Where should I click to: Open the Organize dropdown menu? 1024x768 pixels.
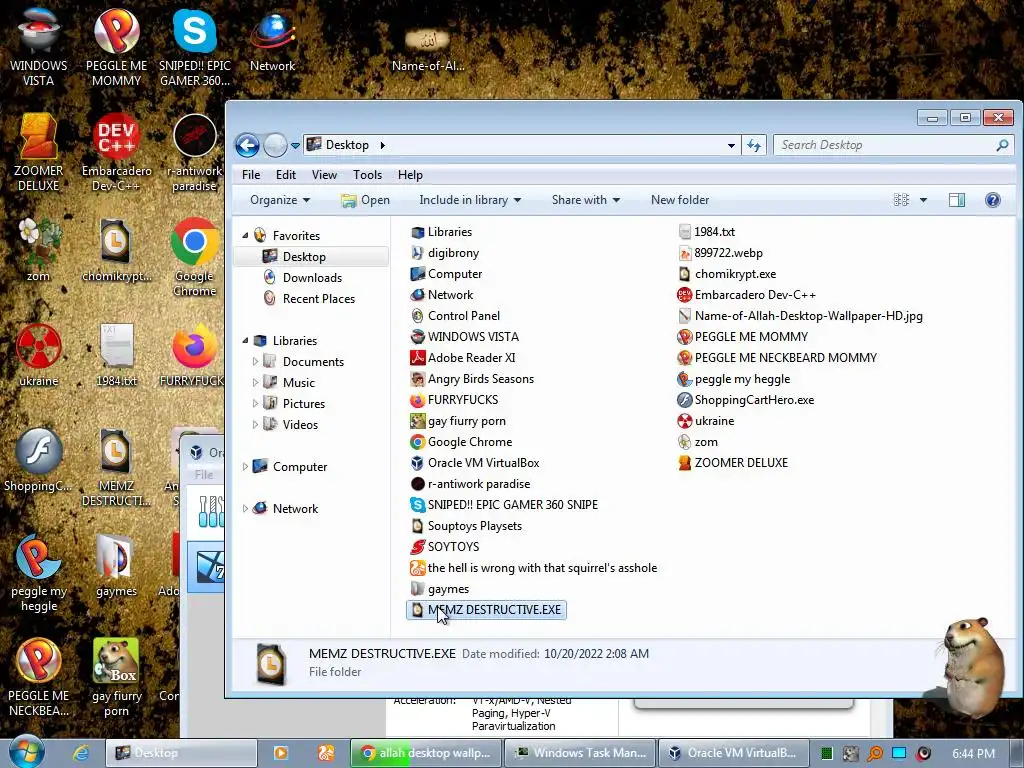coord(280,200)
